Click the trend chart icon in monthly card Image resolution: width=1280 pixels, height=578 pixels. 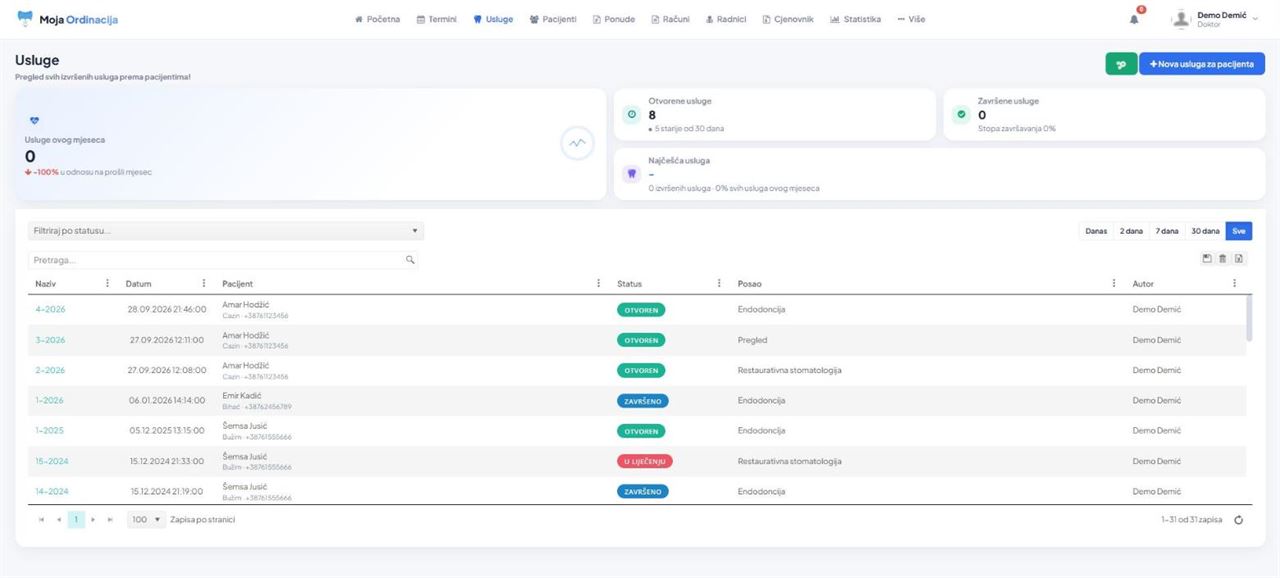point(577,143)
